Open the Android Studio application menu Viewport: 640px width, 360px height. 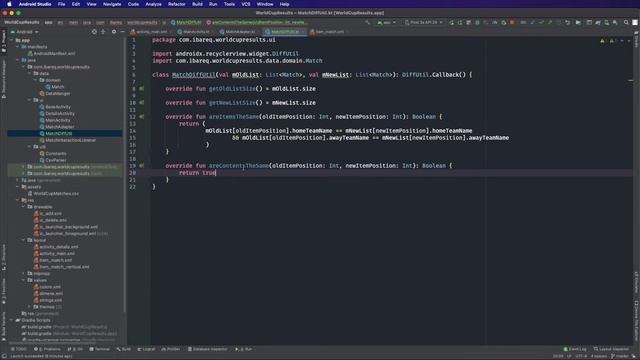(35, 4)
